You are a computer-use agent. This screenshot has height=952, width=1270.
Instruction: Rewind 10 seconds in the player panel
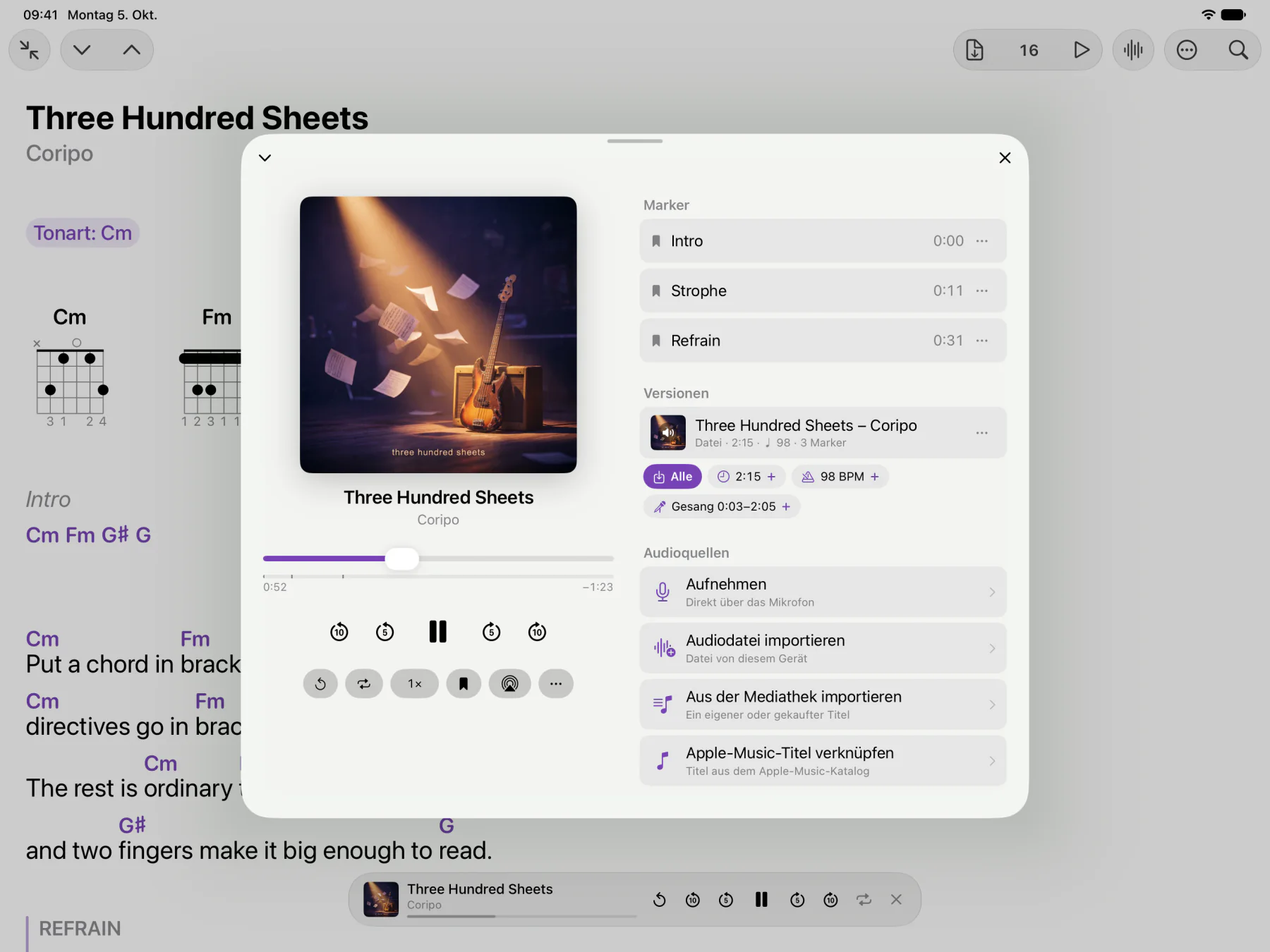point(339,632)
